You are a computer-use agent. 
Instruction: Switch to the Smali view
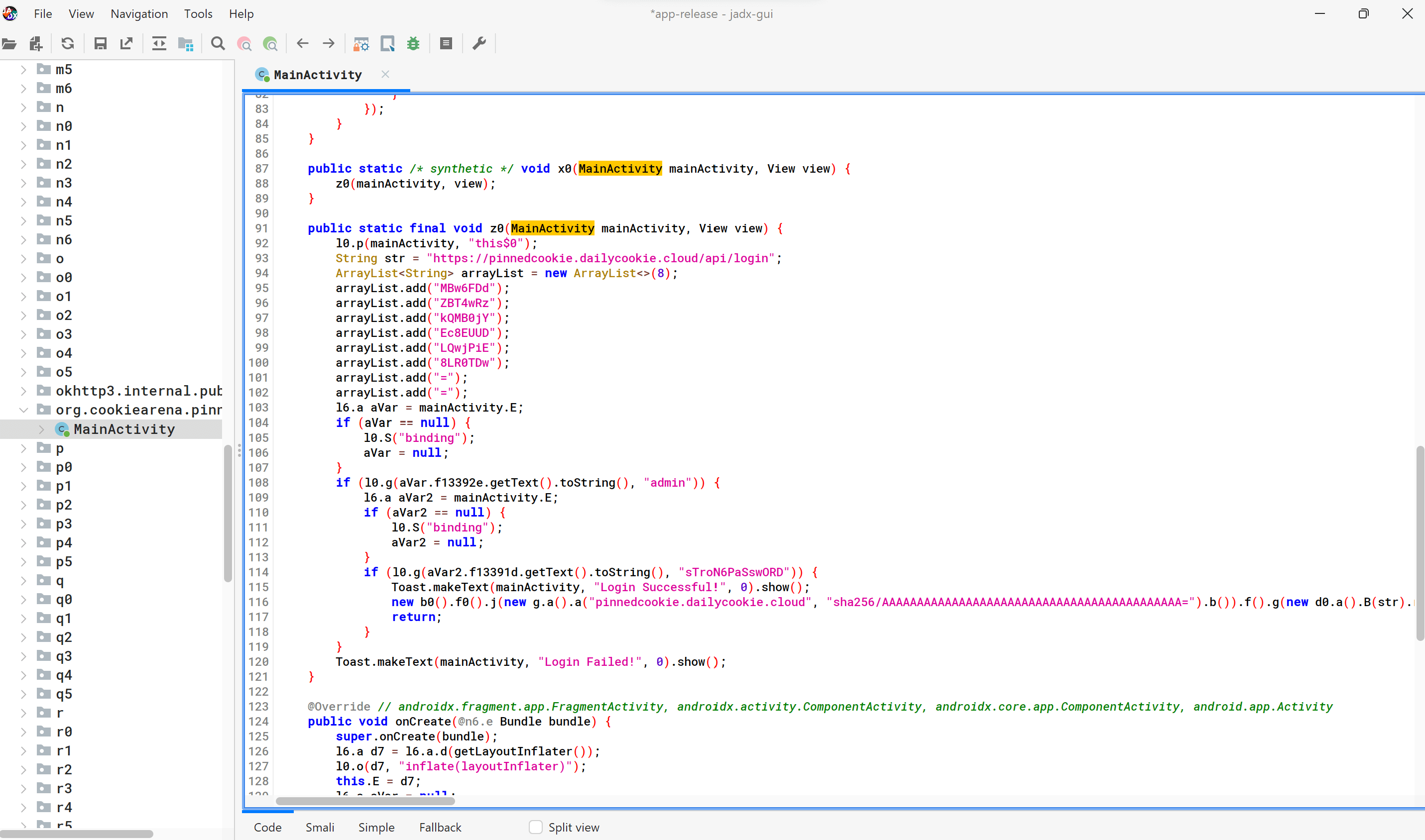pos(320,827)
